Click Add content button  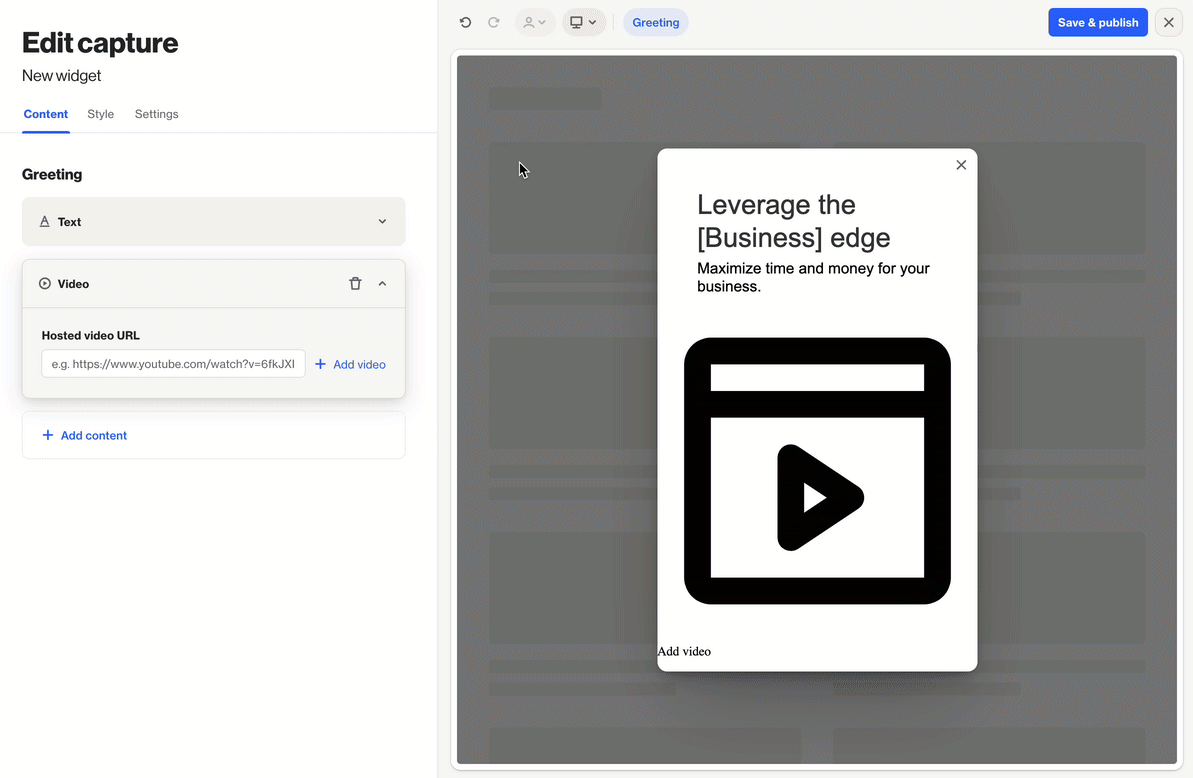pyautogui.click(x=214, y=435)
